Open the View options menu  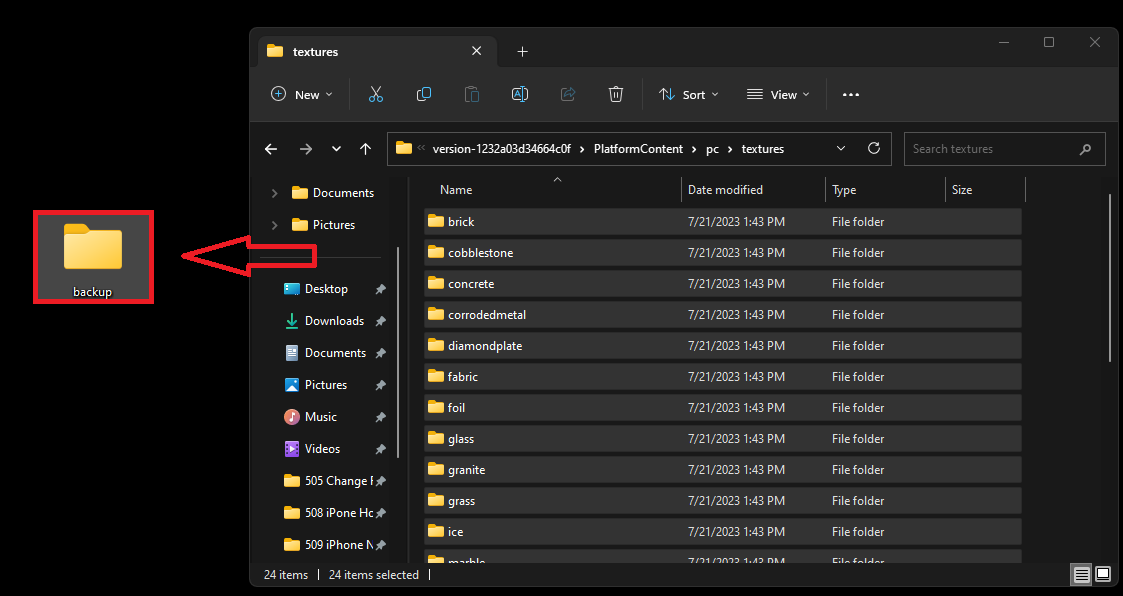(778, 94)
